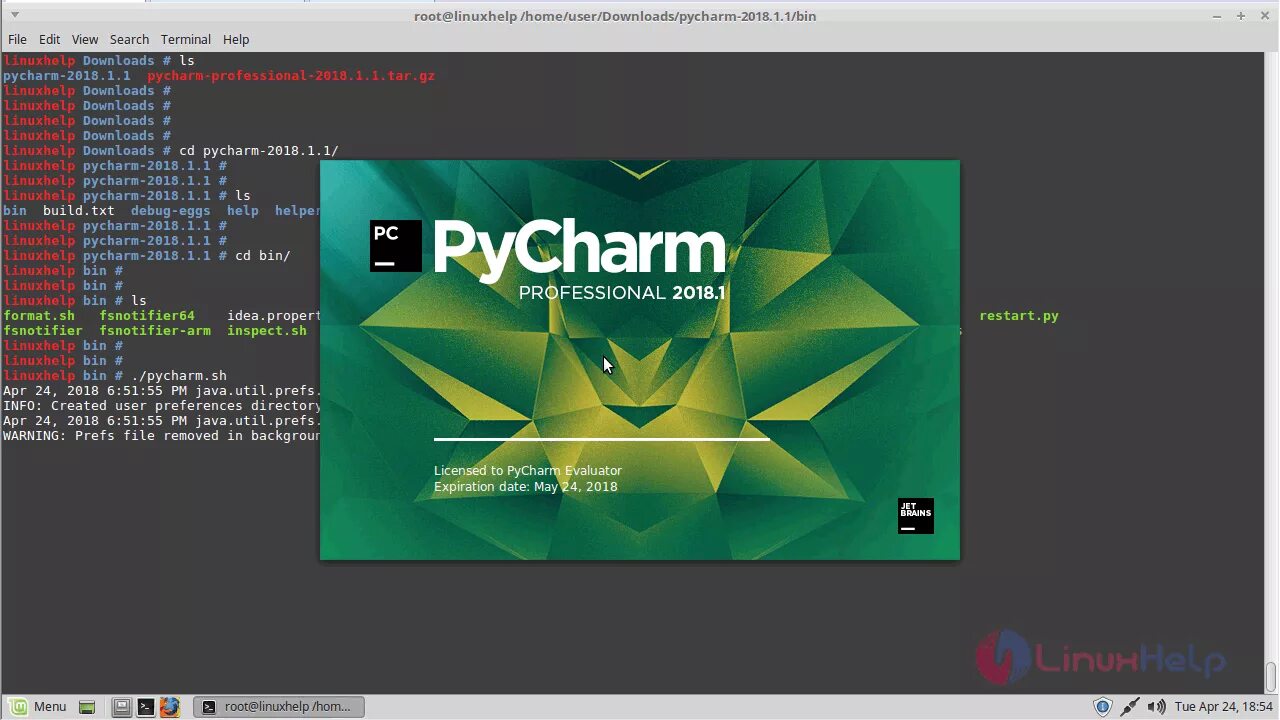Click the 'restart.py' file name
Screen dimensions: 1280x720
pyautogui.click(x=1019, y=316)
